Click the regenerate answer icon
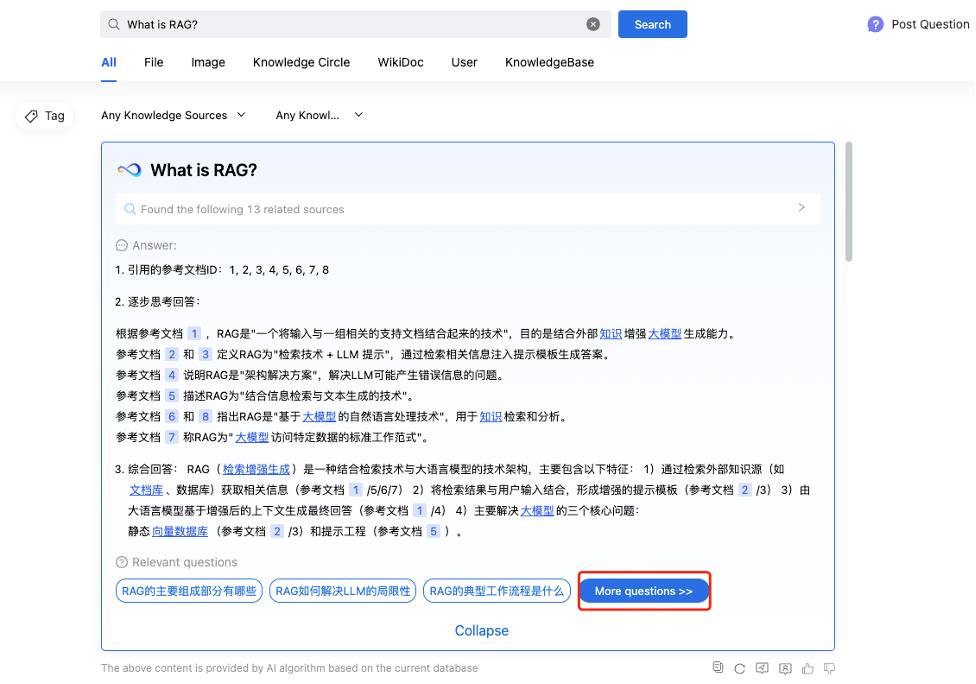 click(x=739, y=668)
